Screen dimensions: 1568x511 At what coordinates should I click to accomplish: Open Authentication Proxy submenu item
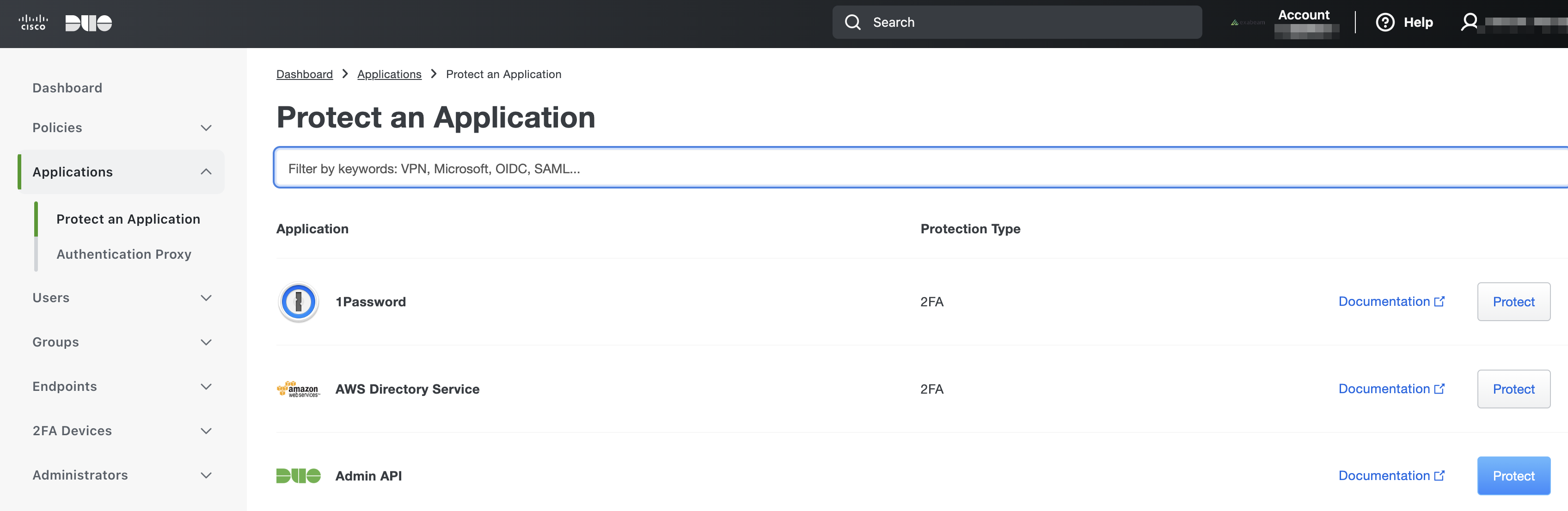coord(124,254)
